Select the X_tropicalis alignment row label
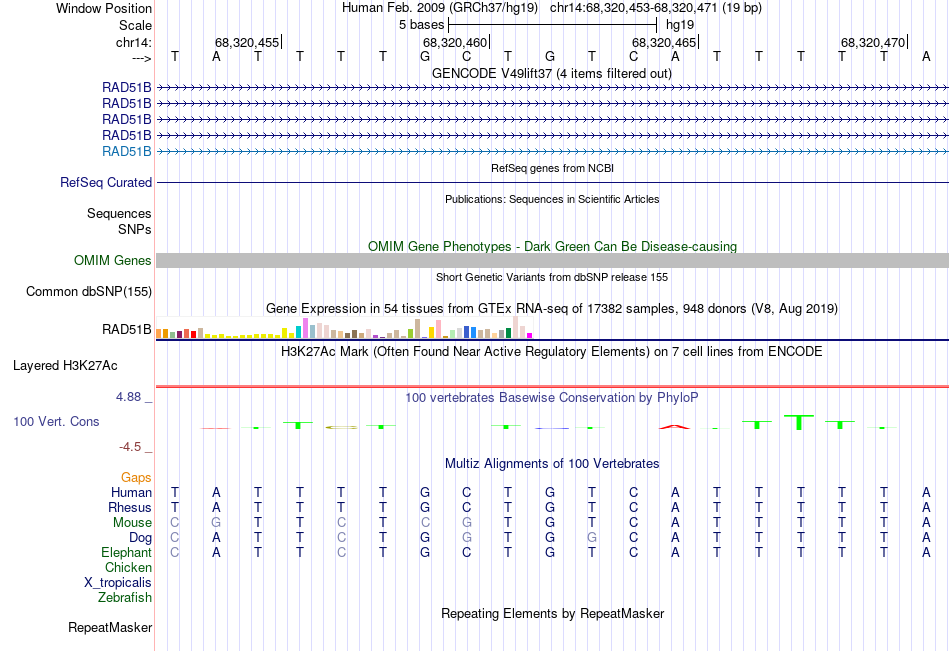 tap(118, 583)
